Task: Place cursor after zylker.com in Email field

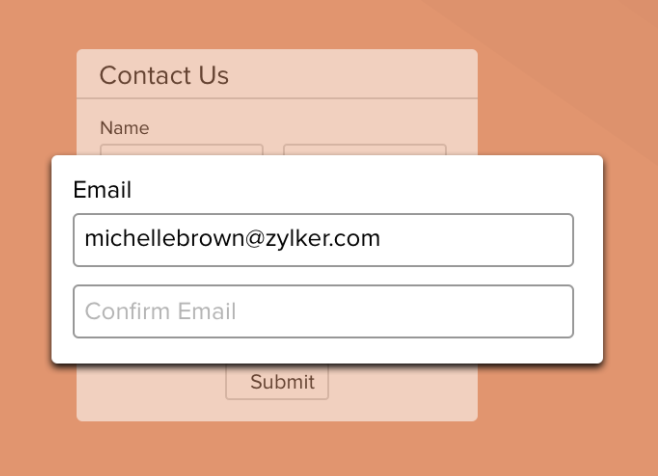Action: [382, 240]
